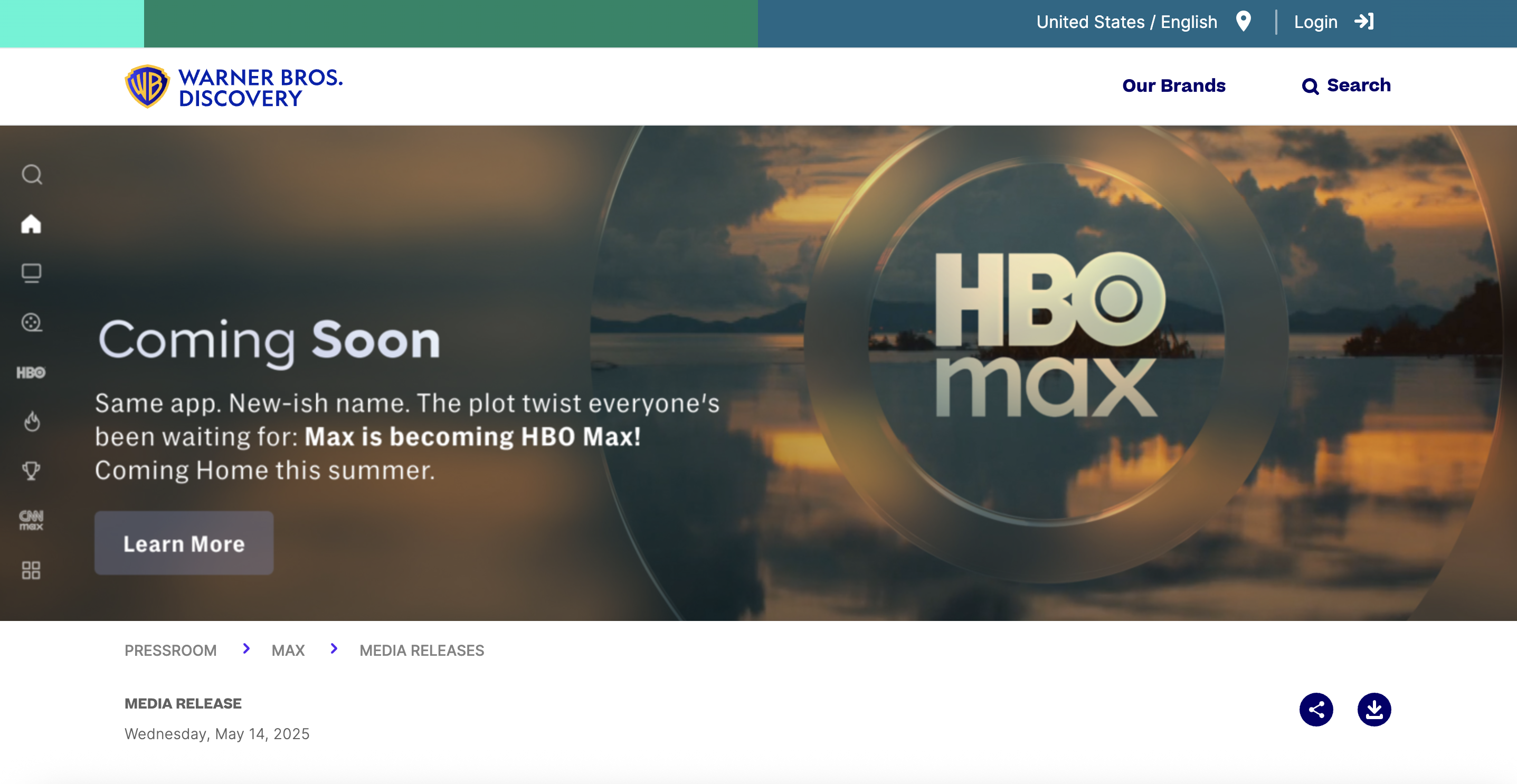Image resolution: width=1517 pixels, height=784 pixels.
Task: Click the chevron after MAX breadcrumb
Action: point(334,648)
